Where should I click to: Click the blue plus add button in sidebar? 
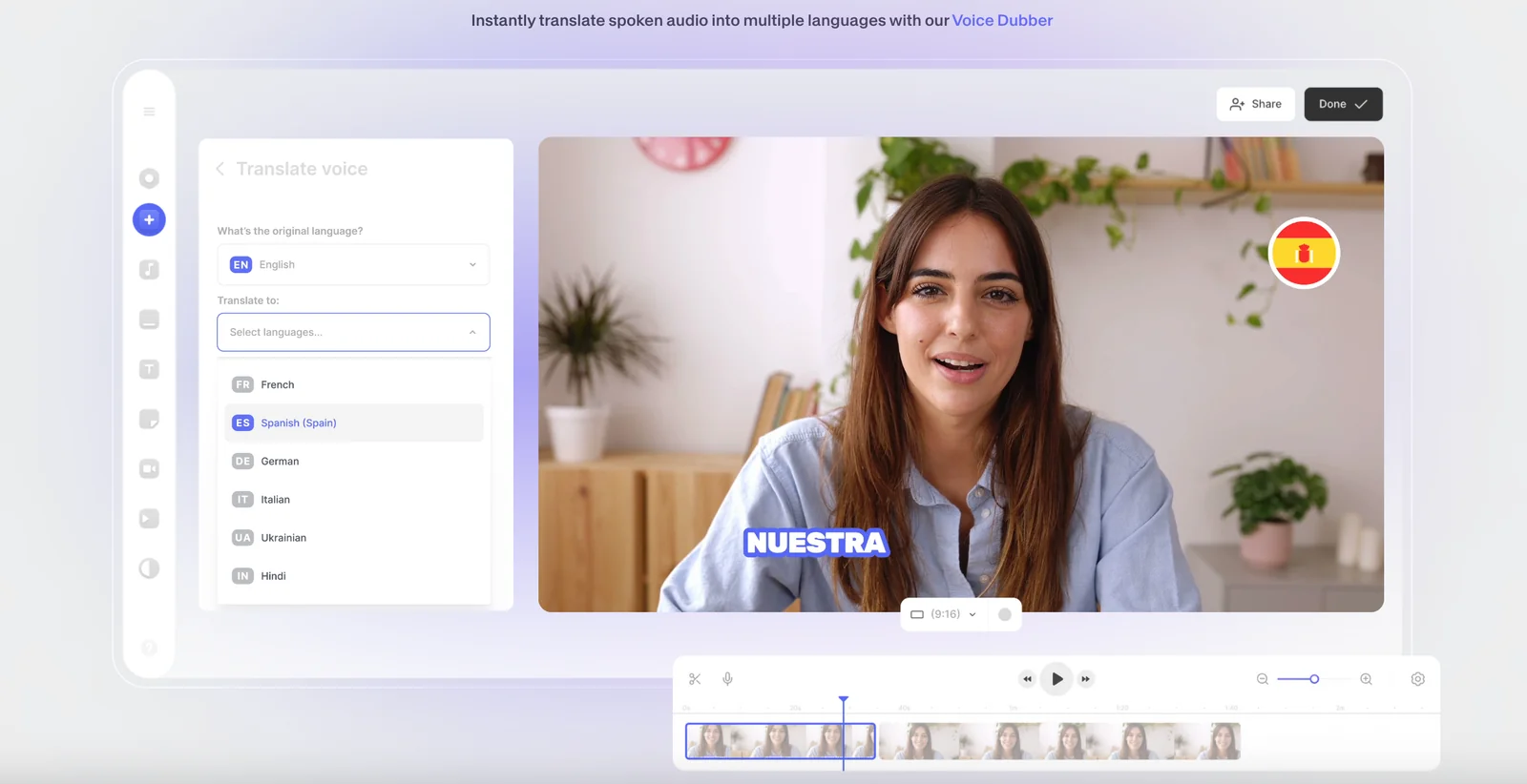[149, 219]
